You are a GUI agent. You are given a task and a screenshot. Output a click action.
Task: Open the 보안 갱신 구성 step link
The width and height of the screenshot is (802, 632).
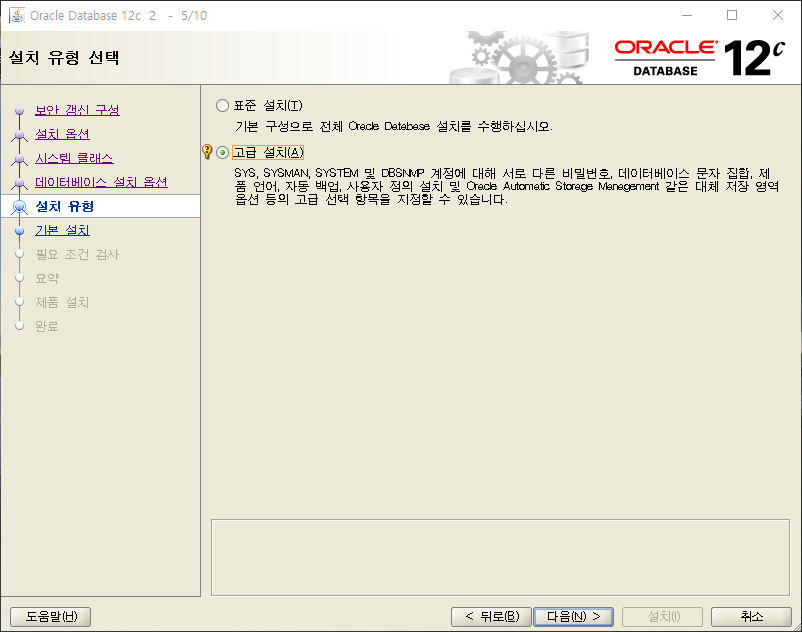77,110
